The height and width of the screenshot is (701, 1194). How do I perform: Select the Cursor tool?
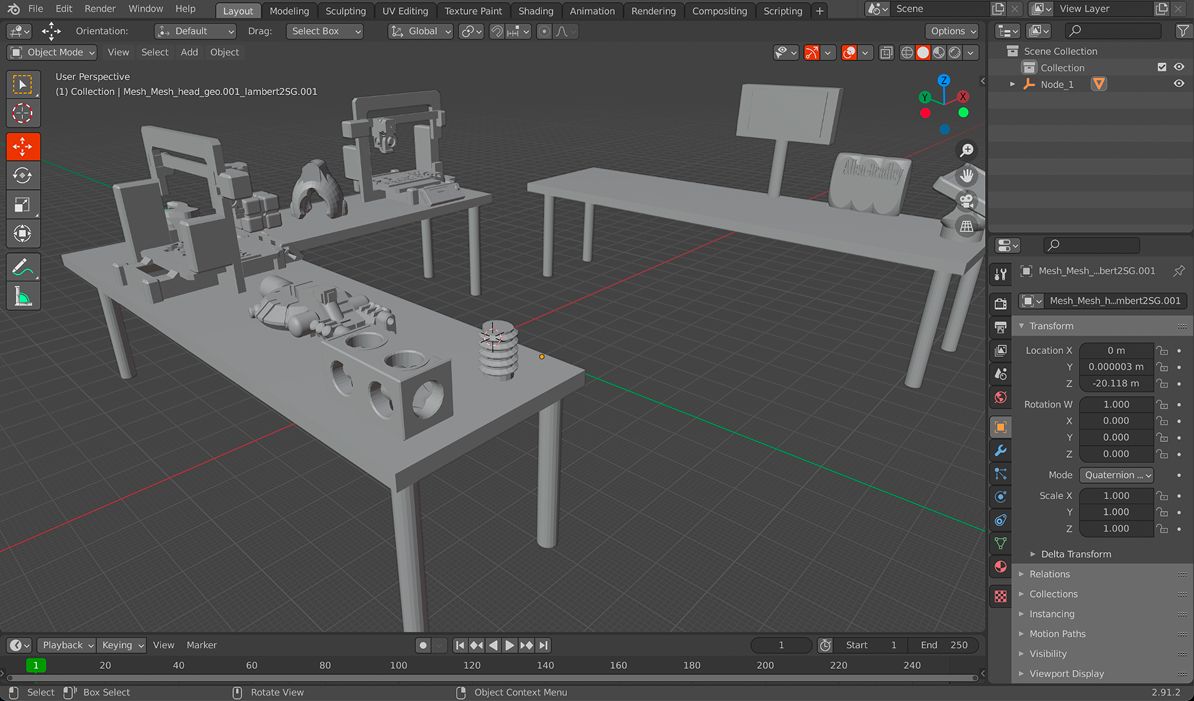(x=22, y=114)
